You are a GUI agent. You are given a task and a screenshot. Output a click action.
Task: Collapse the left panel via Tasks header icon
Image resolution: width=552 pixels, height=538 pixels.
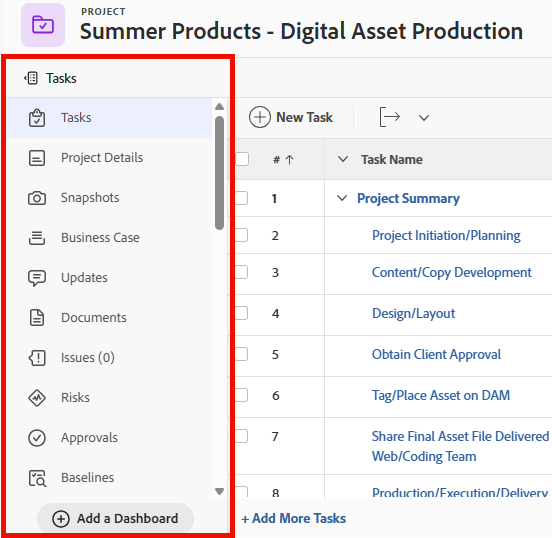31,78
